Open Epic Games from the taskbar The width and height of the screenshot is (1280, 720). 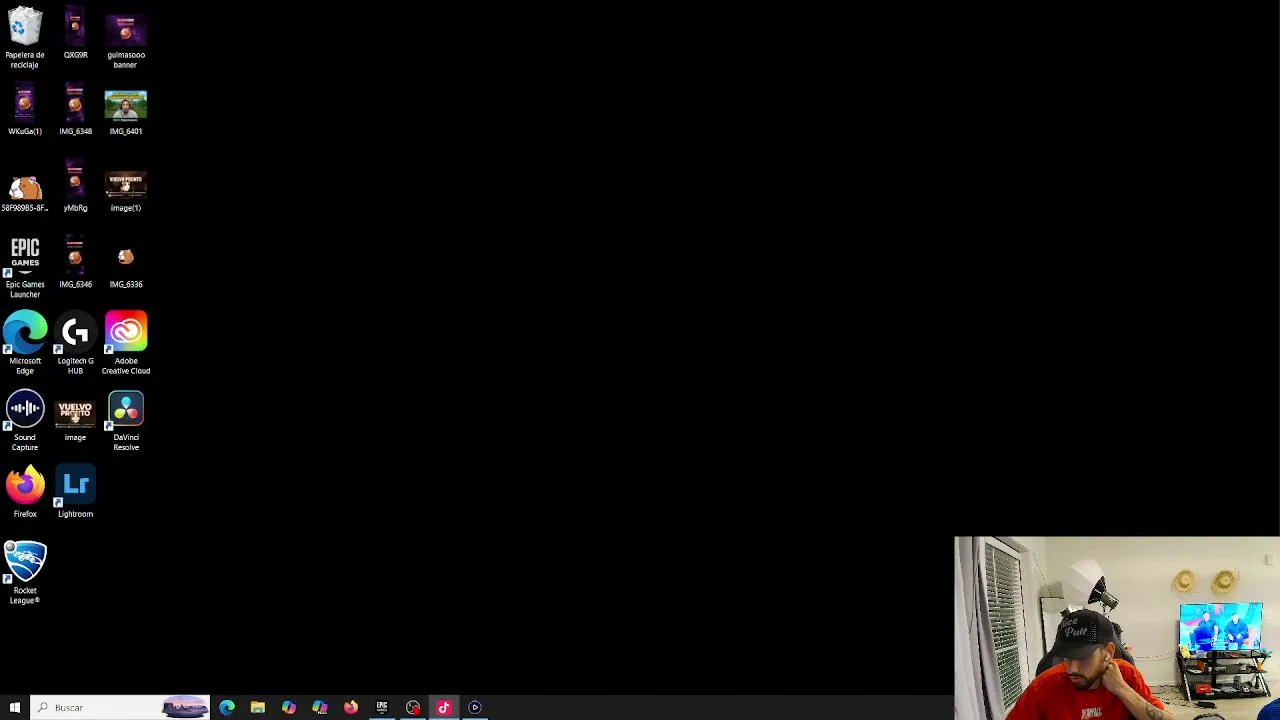click(382, 707)
